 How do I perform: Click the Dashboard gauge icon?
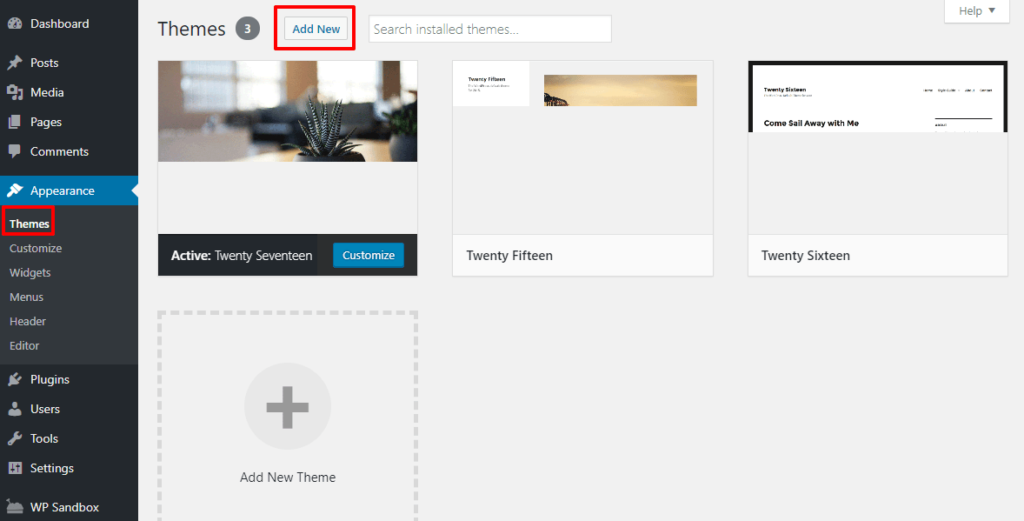pos(14,24)
